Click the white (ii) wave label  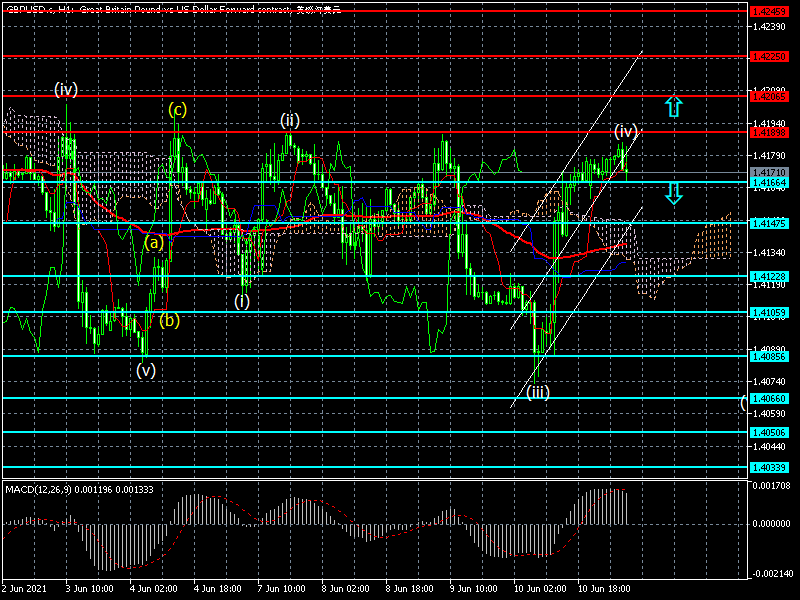click(289, 121)
